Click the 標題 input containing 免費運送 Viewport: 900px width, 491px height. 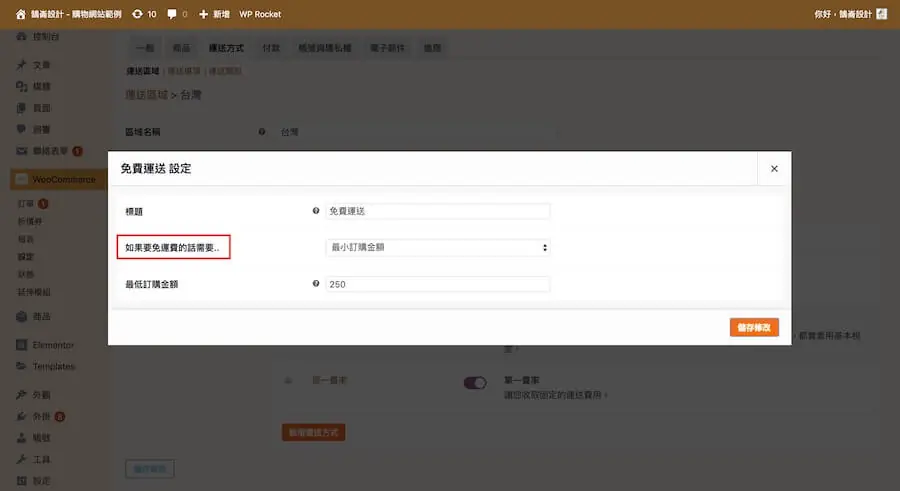coord(438,211)
